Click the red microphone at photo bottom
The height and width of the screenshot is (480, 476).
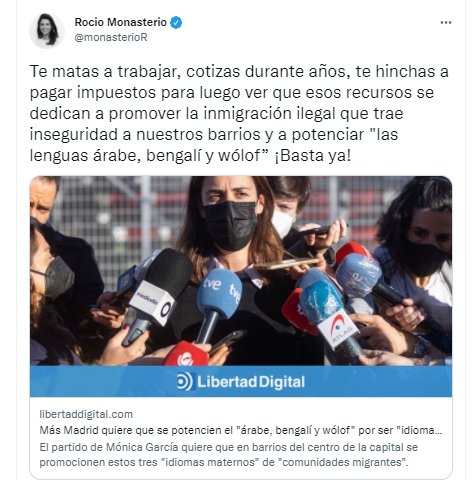tap(186, 354)
